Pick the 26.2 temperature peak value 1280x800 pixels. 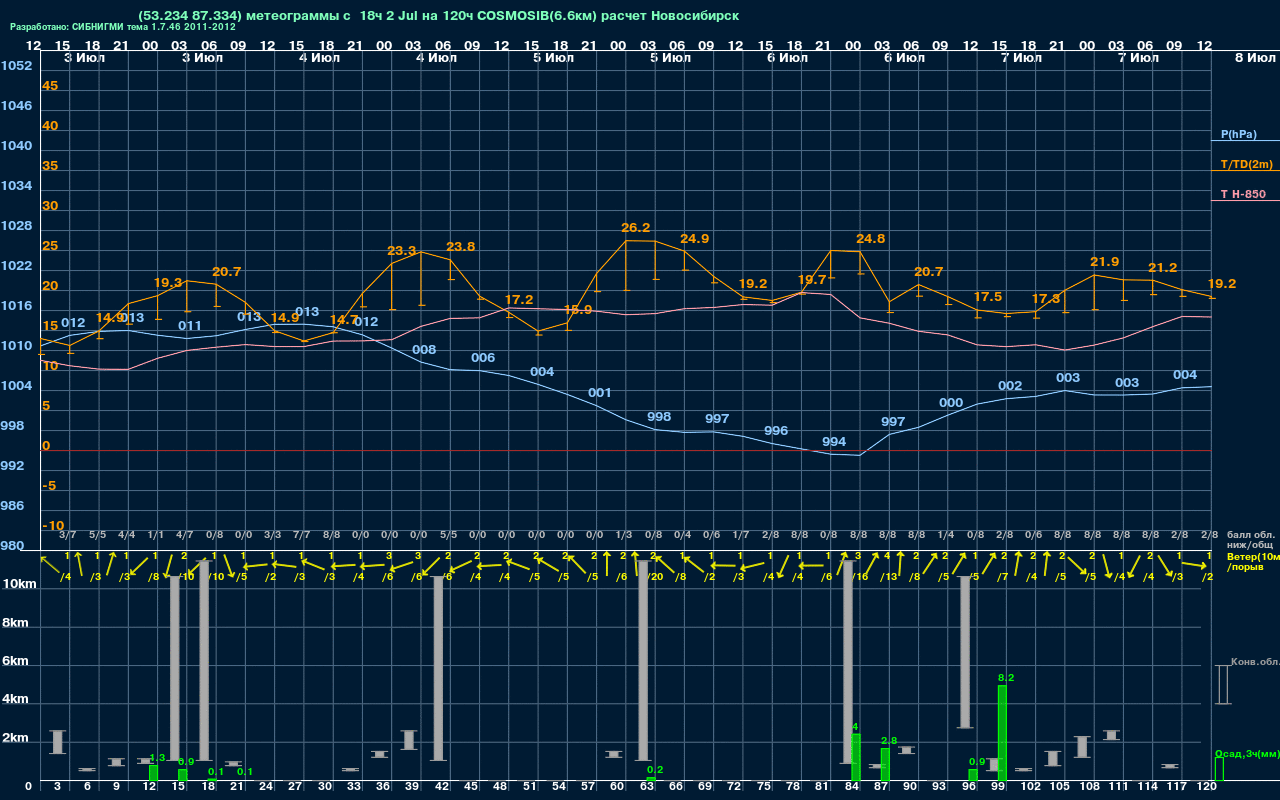point(636,228)
